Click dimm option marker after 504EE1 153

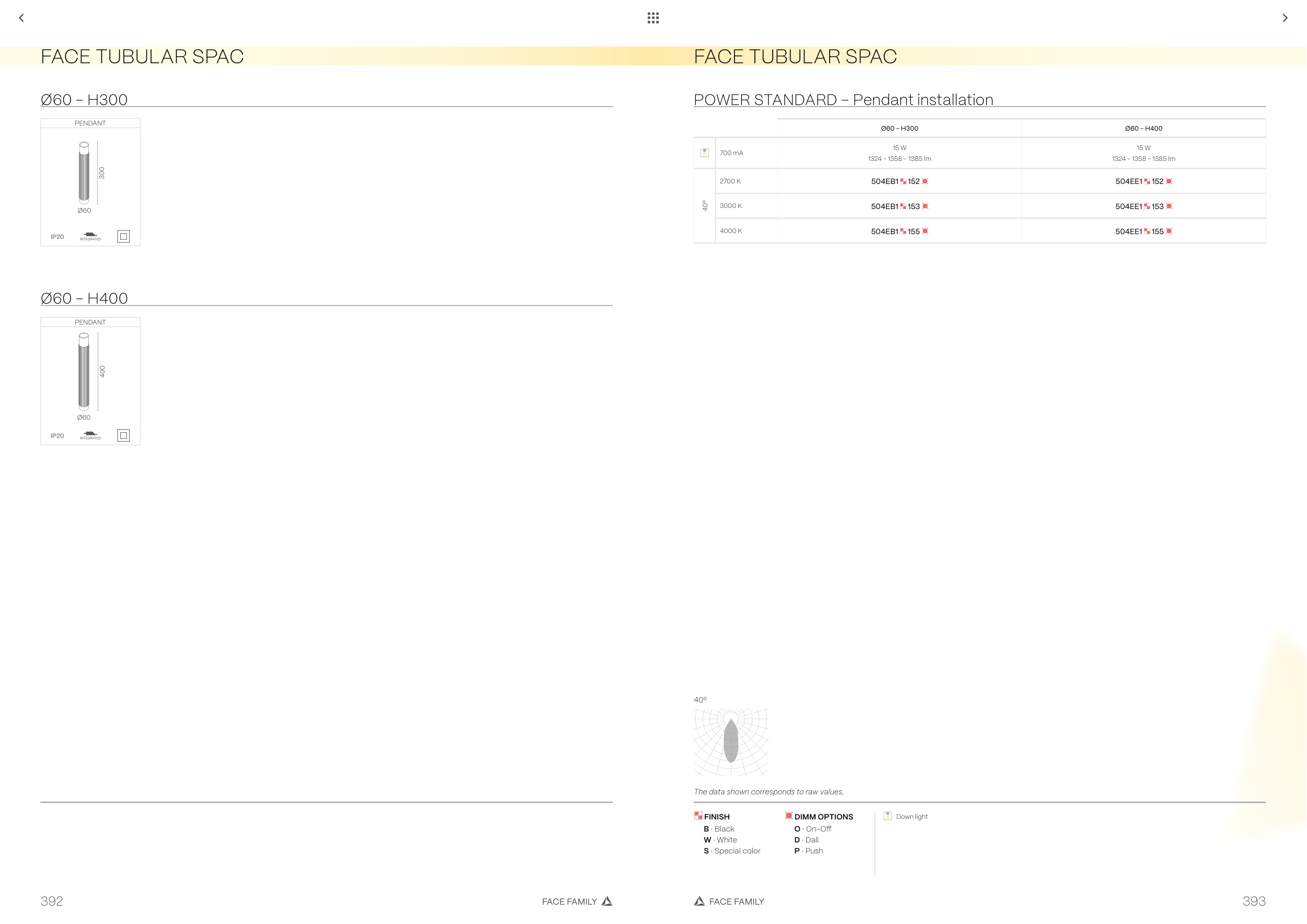click(1168, 206)
